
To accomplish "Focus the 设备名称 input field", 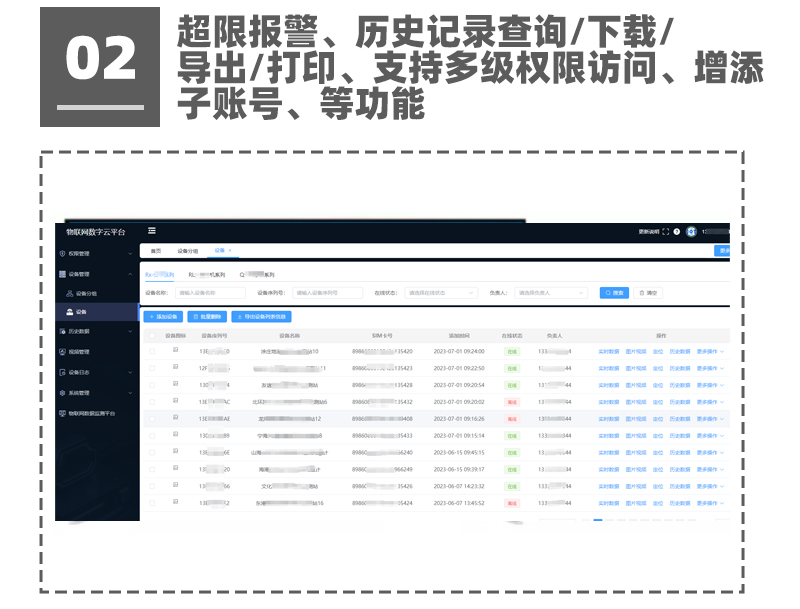I will click(210, 293).
